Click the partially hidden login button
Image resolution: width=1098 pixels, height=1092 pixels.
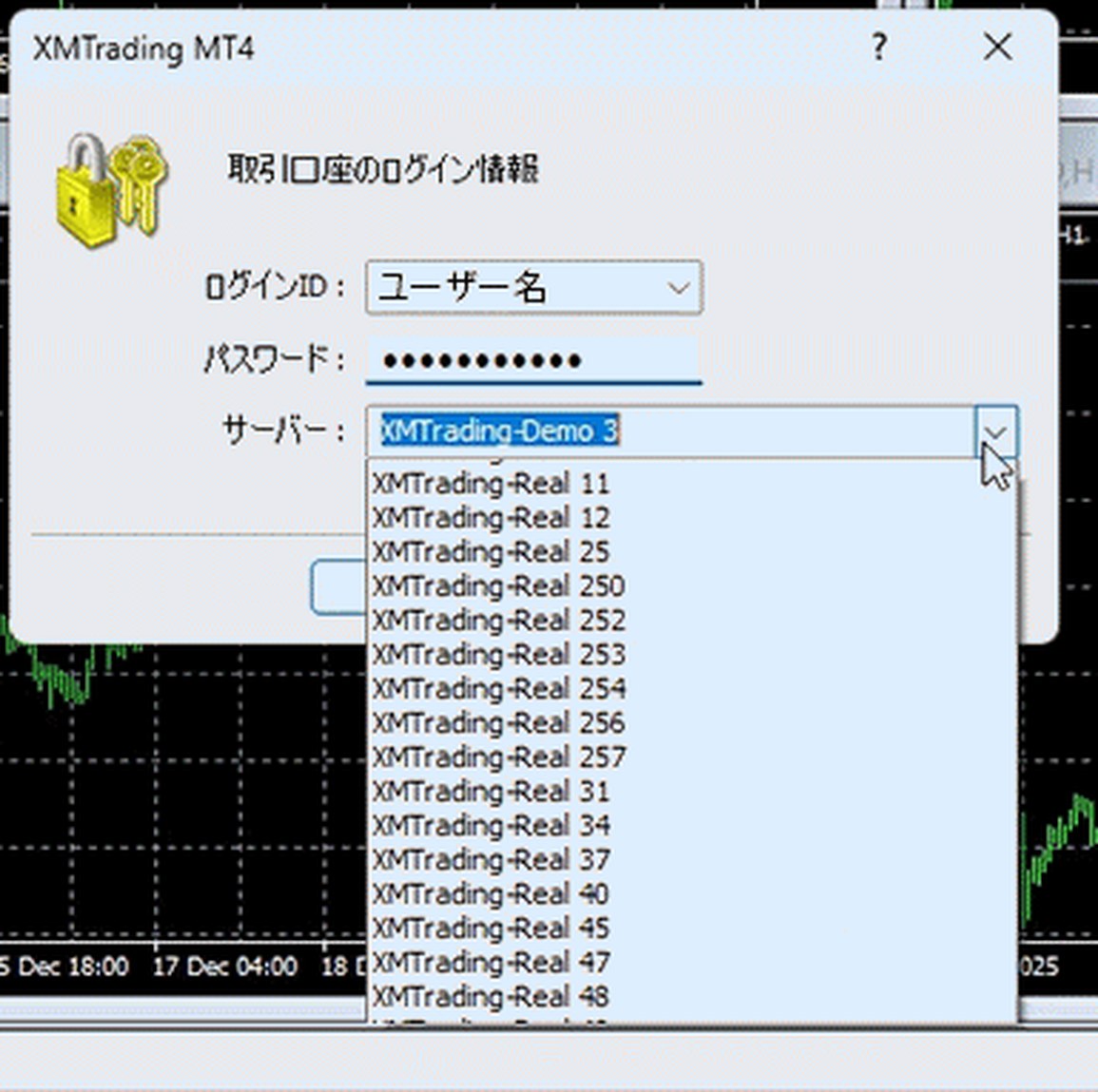coord(339,587)
